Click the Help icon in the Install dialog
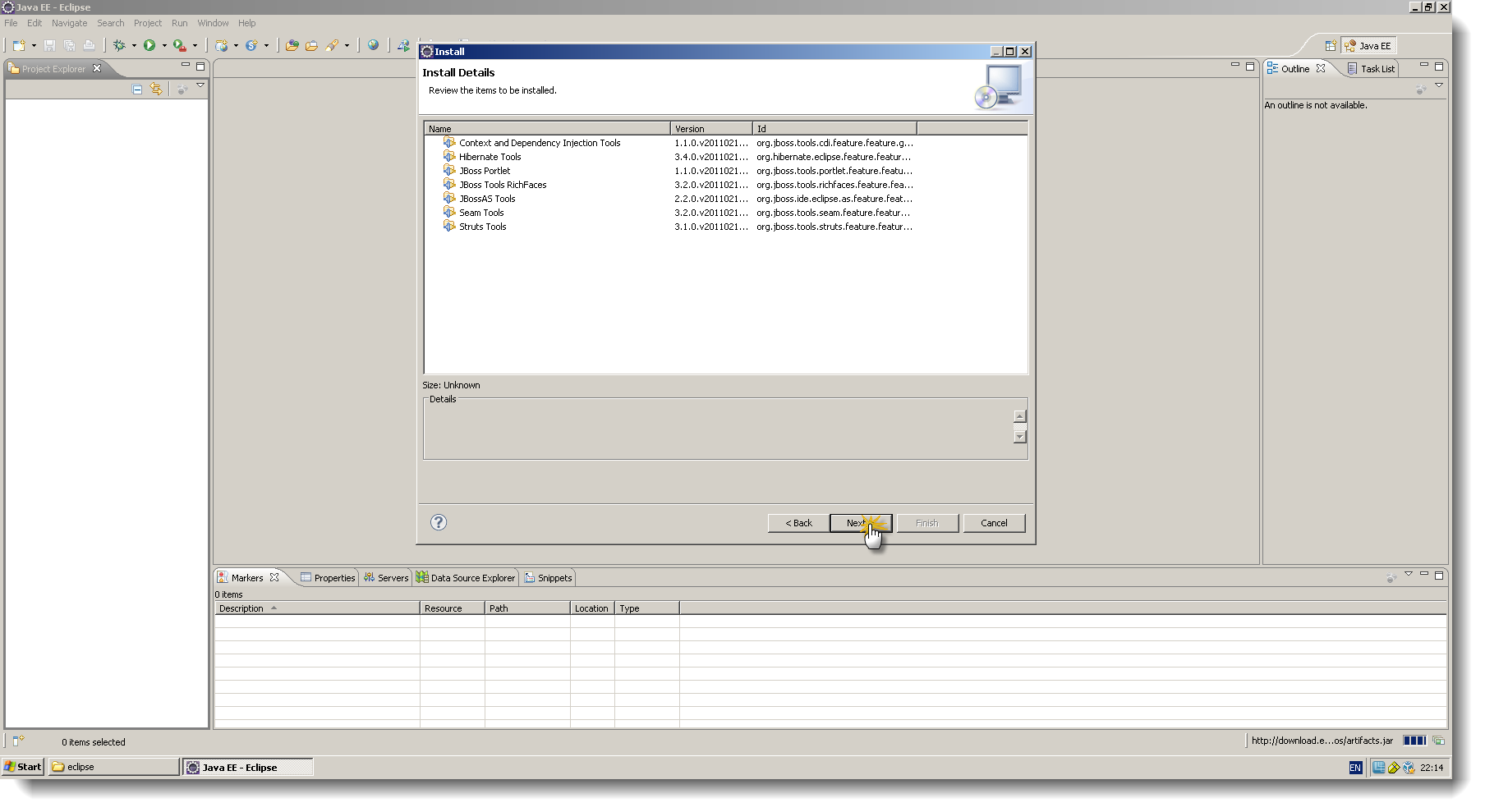 438,523
